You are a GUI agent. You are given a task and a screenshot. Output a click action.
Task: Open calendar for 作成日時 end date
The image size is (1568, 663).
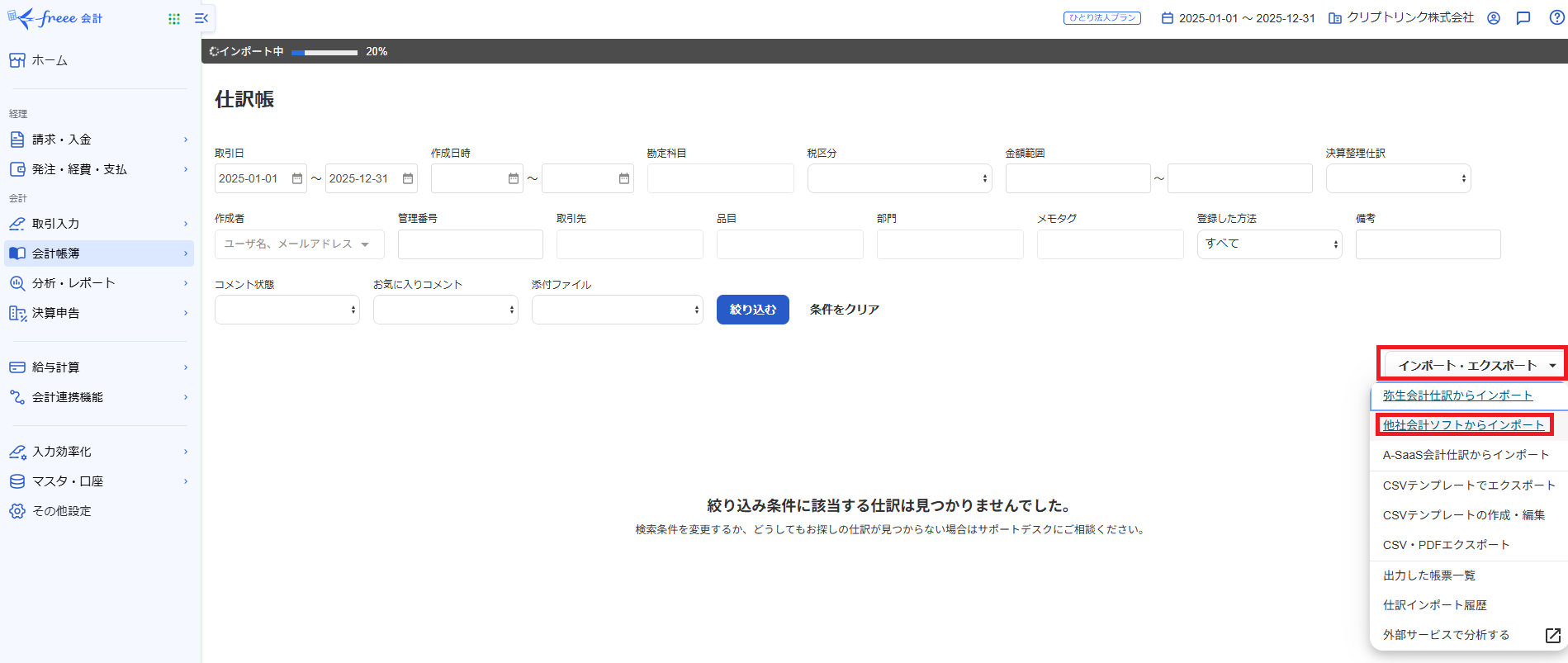(x=624, y=178)
